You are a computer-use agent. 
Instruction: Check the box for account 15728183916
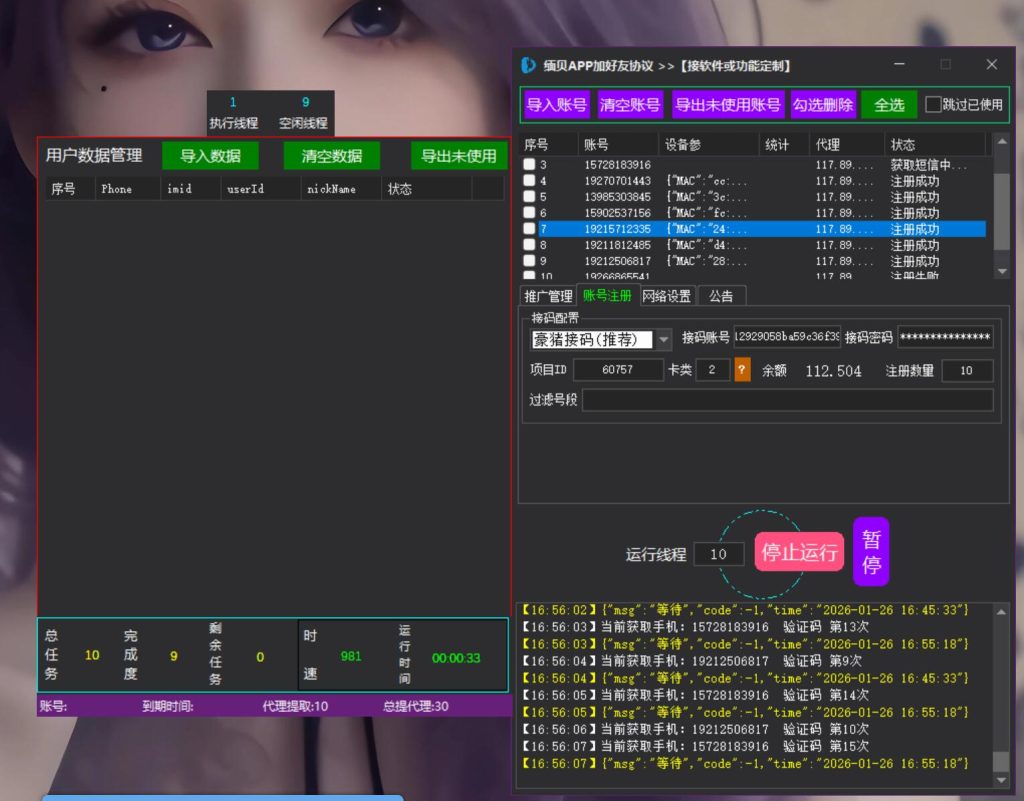(x=529, y=165)
